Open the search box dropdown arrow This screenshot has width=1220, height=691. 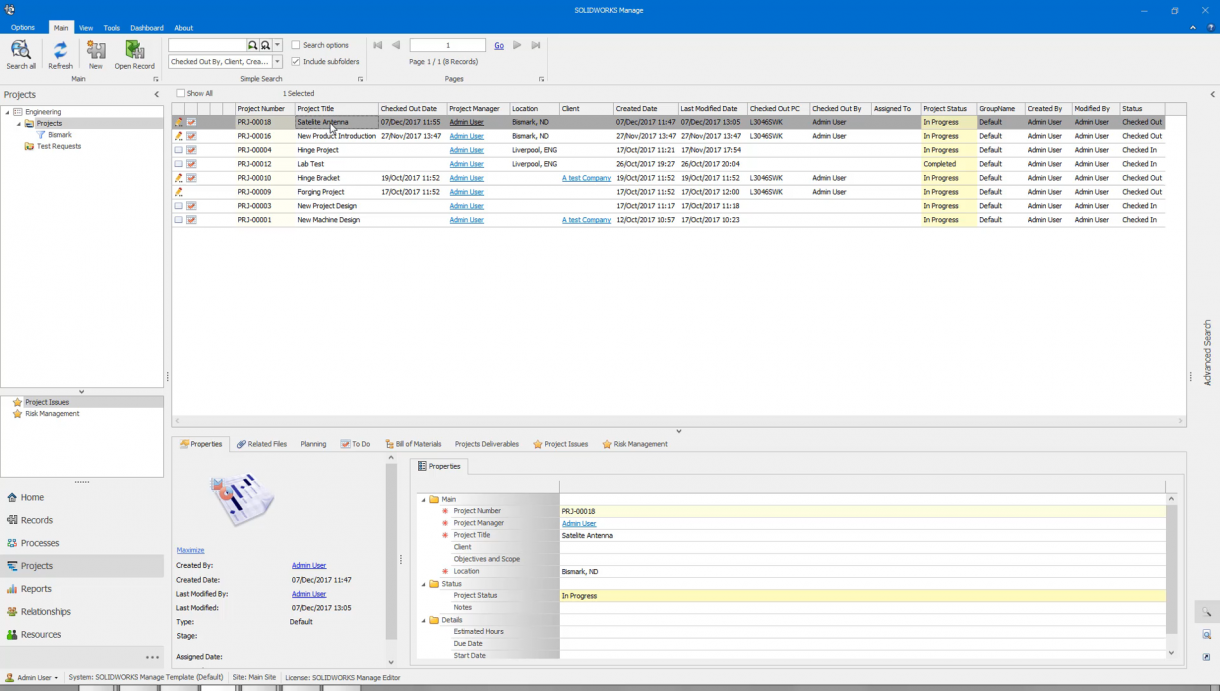click(278, 46)
